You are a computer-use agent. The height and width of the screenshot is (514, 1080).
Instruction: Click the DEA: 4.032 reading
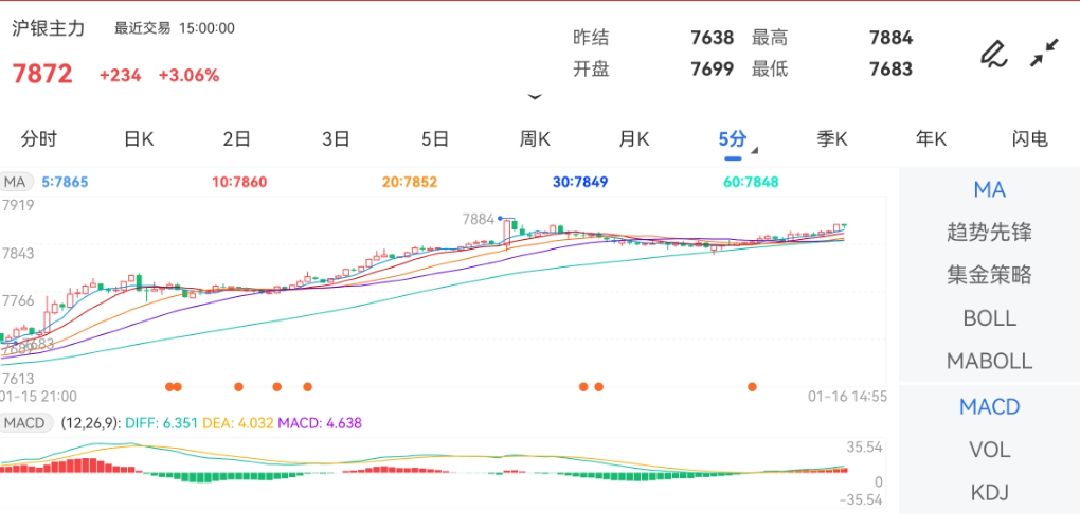click(x=238, y=422)
